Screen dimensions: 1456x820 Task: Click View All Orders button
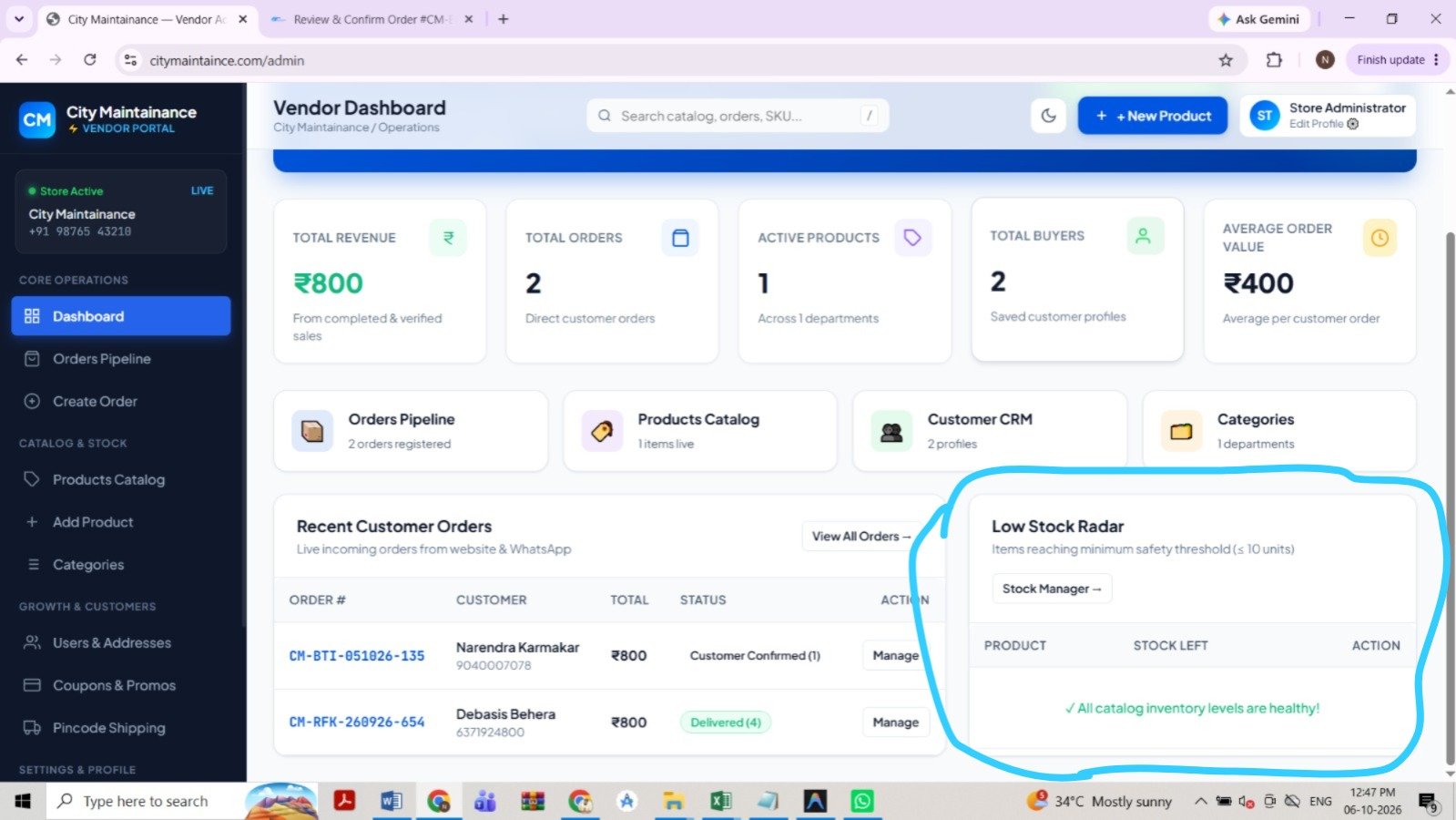tap(861, 537)
